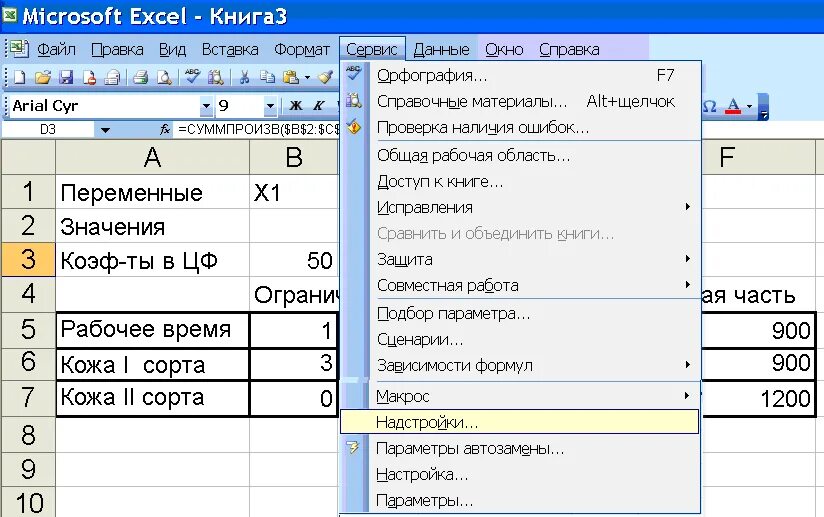
Task: Open the font size 9 dropdown
Action: pos(270,106)
